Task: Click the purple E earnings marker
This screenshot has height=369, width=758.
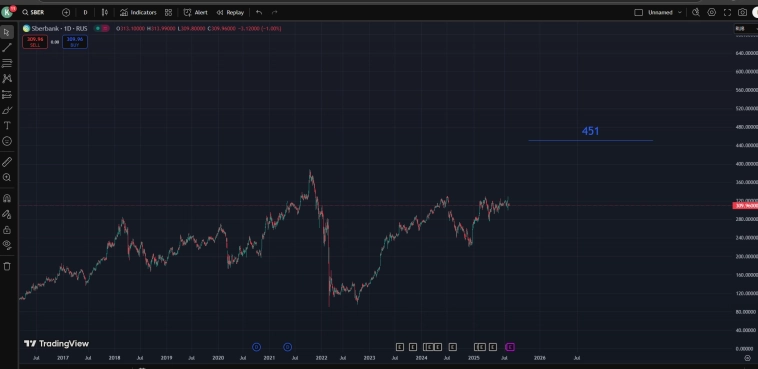Action: (510, 347)
